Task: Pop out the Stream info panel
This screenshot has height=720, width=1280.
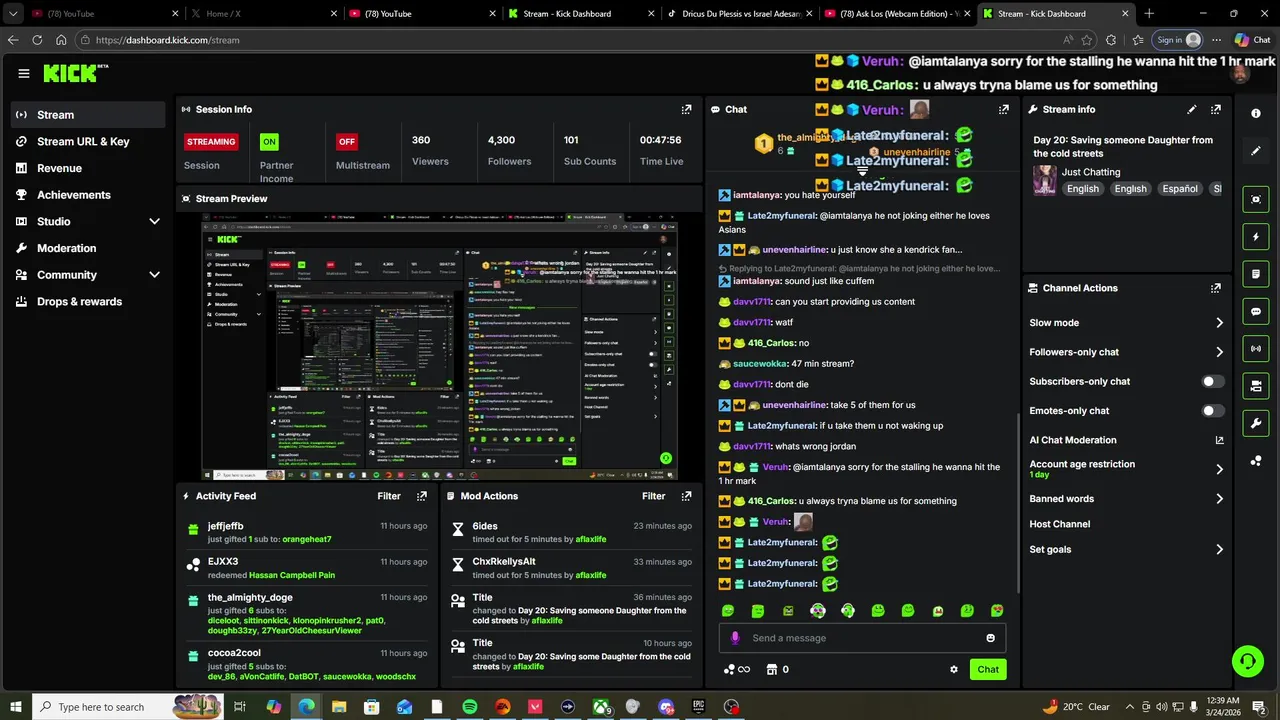Action: coord(1216,109)
